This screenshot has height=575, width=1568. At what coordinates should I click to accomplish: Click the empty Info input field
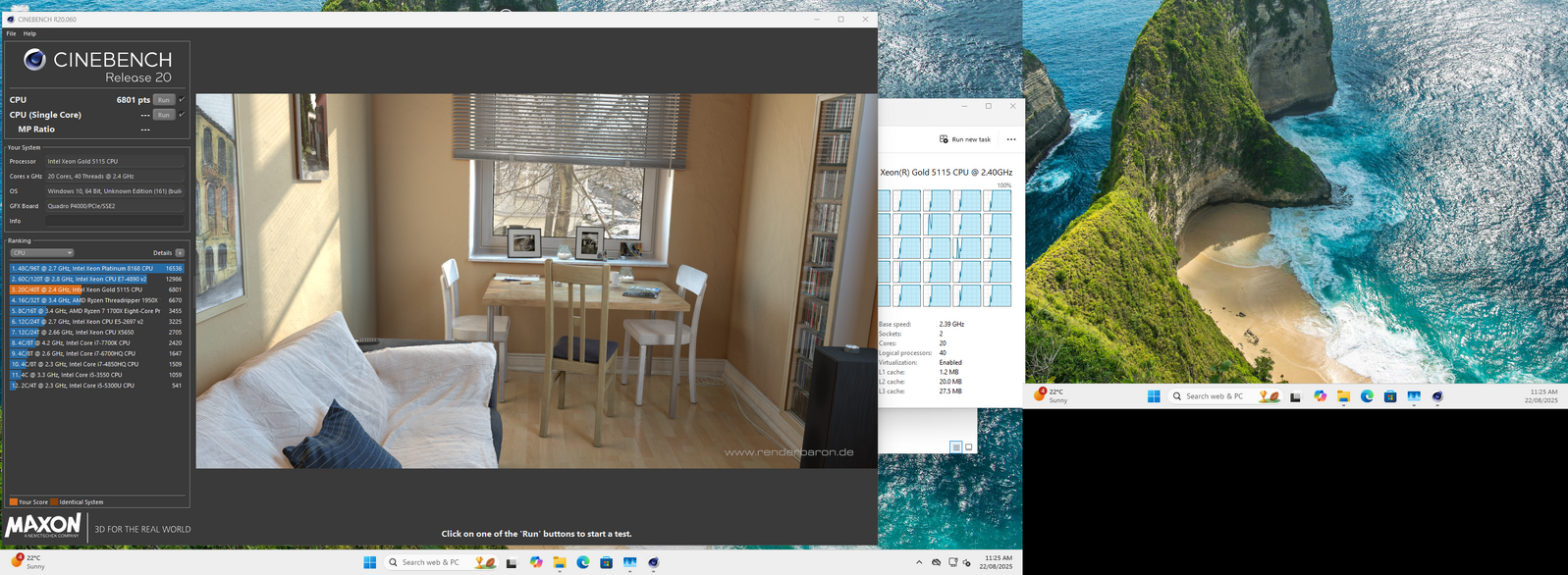click(x=115, y=221)
